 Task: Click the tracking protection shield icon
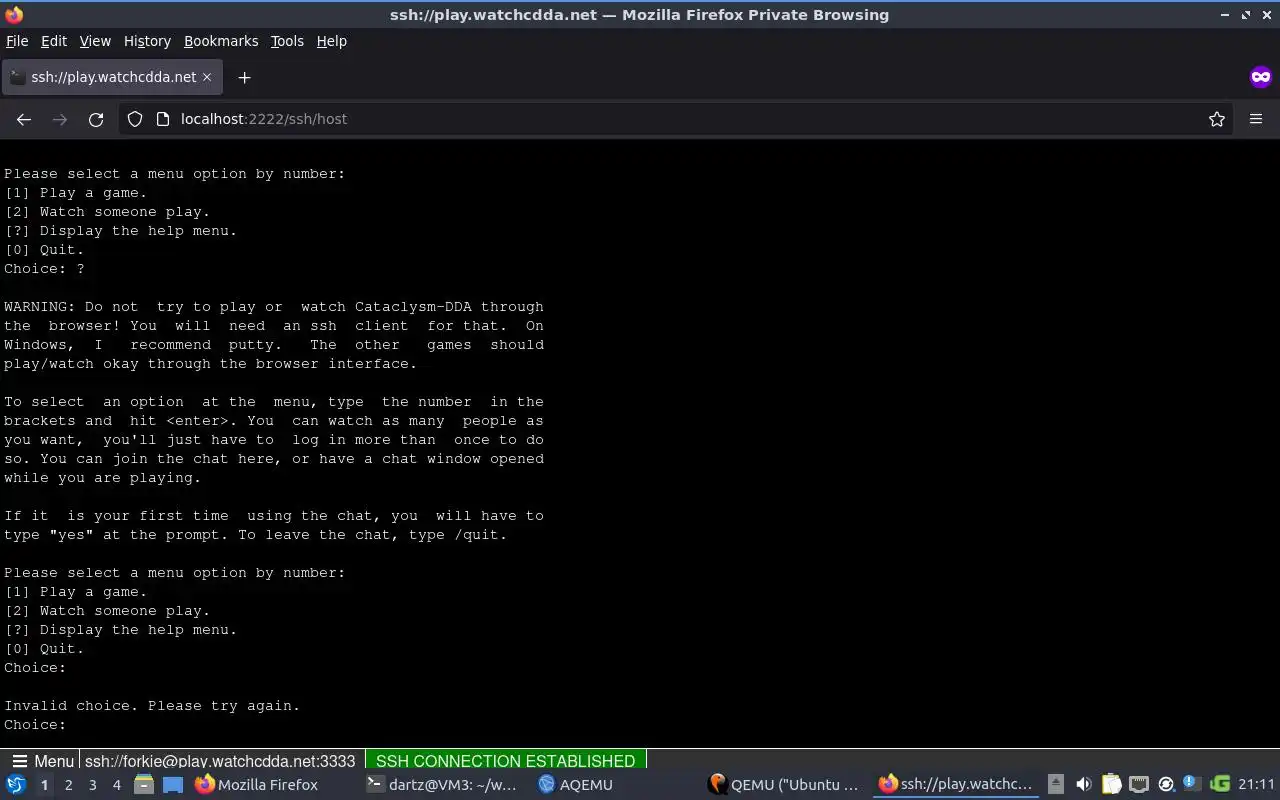(x=135, y=119)
